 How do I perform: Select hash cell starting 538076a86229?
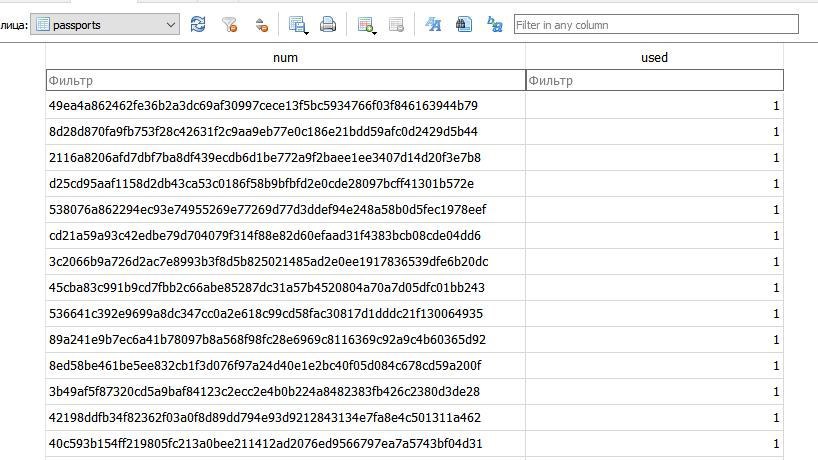(285, 210)
